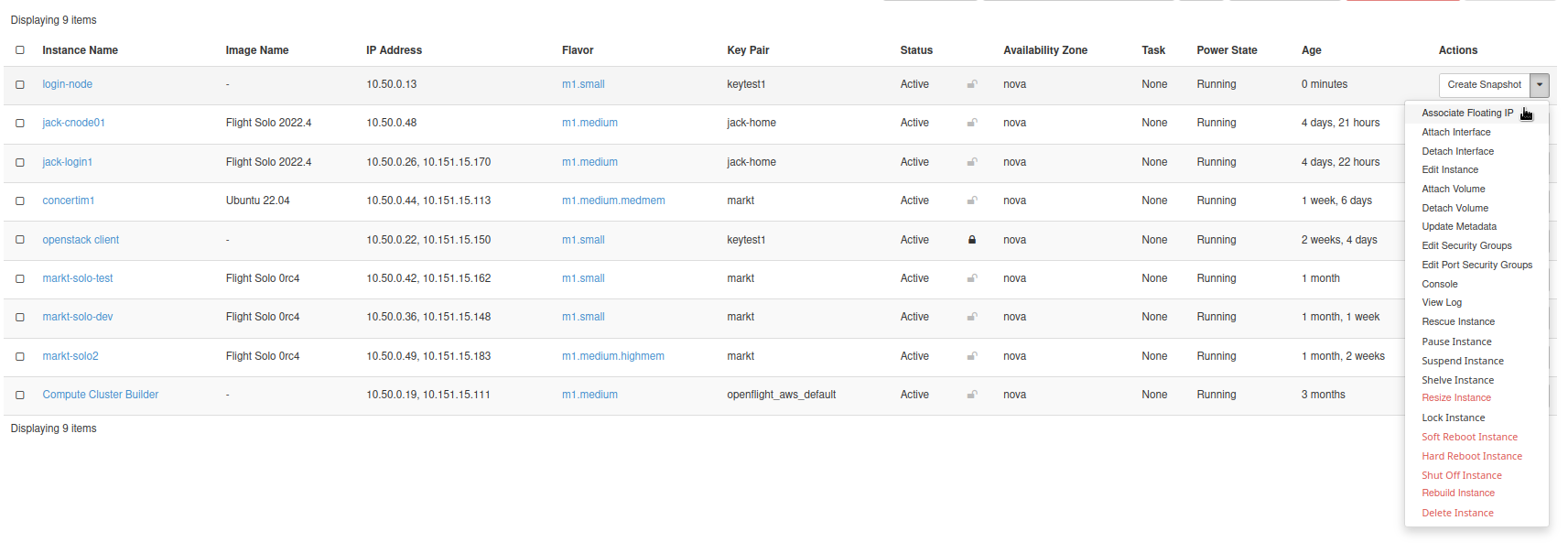This screenshot has height=553, width=1568.
Task: Click the unlocked padlock icon for jack-cnode01
Action: [x=972, y=123]
